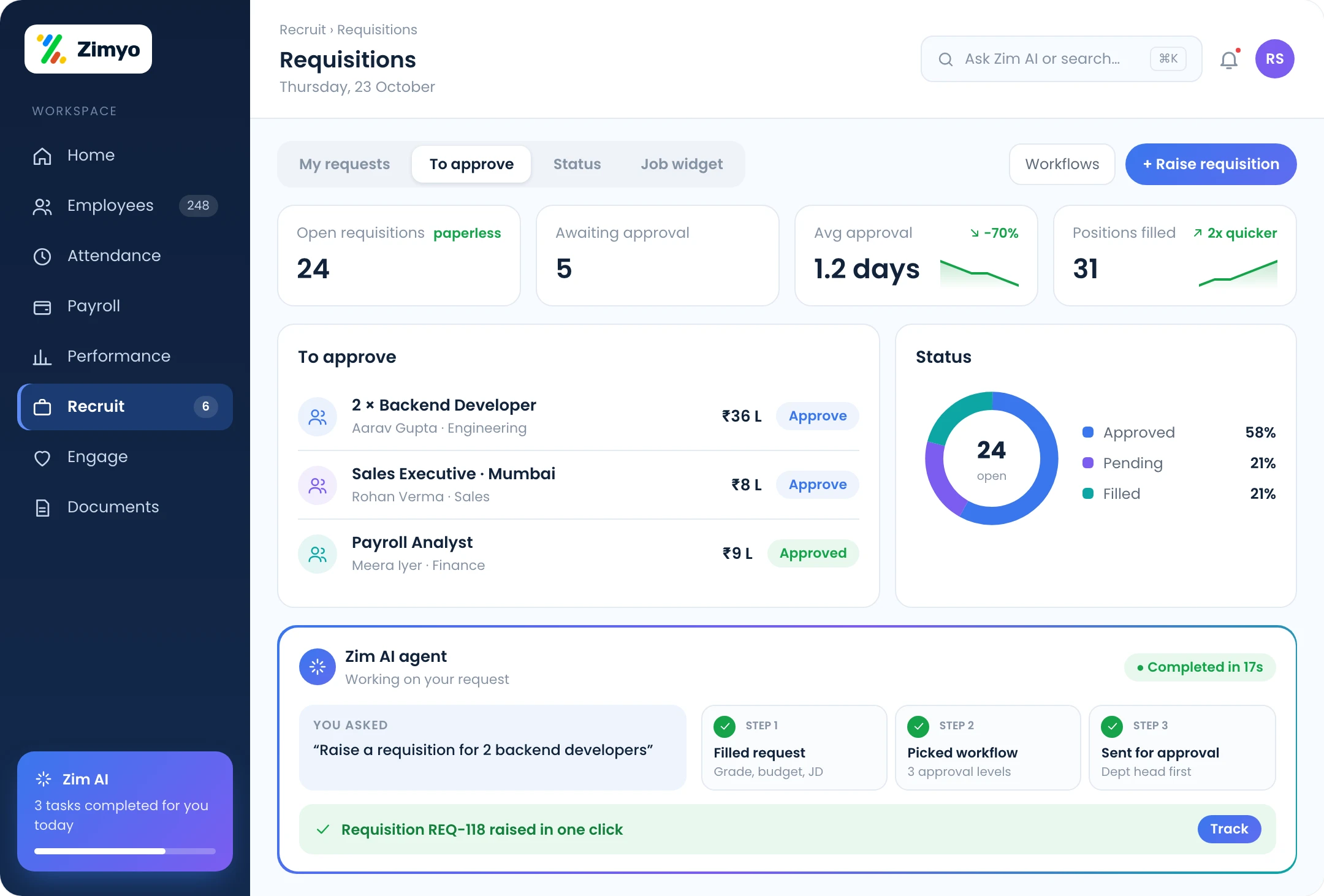Screen dimensions: 1324x896
Task: Click the Sales Executive row people icon
Action: pos(318,485)
